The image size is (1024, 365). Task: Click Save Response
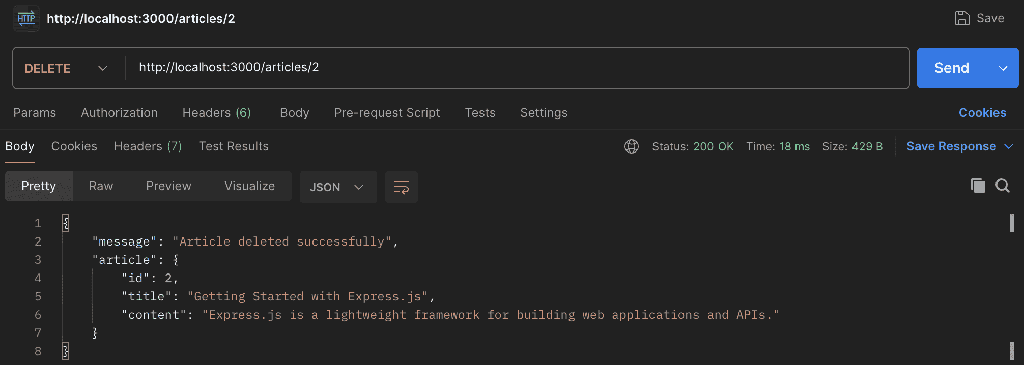(x=951, y=146)
